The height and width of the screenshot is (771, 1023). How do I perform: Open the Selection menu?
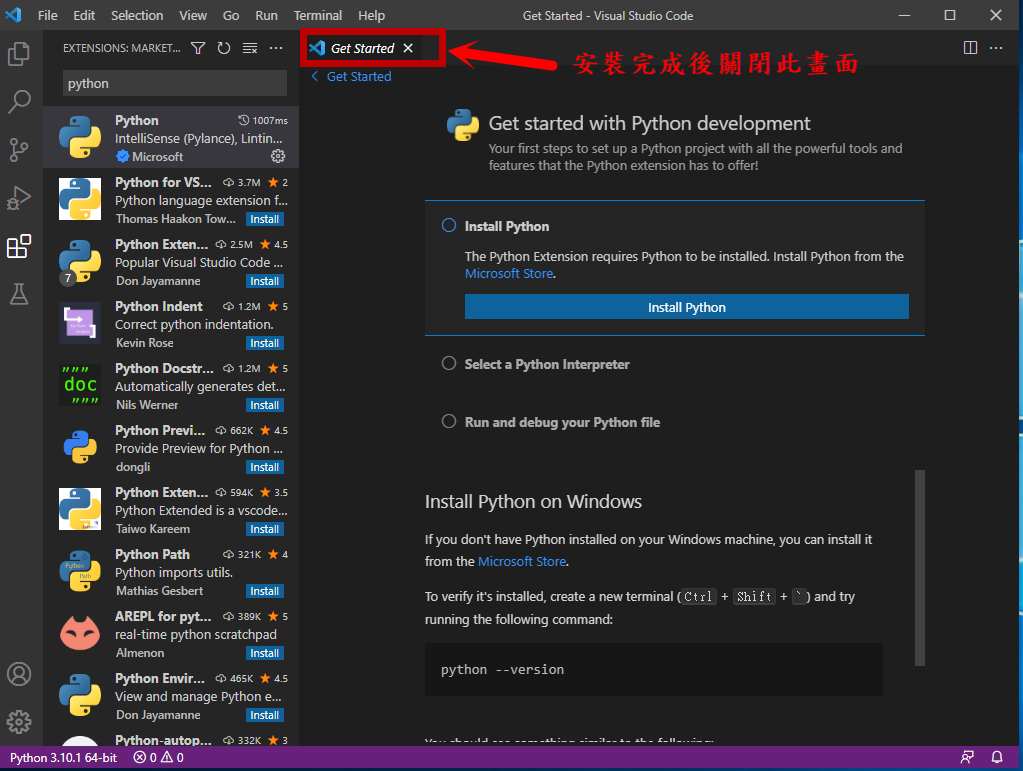coord(137,15)
